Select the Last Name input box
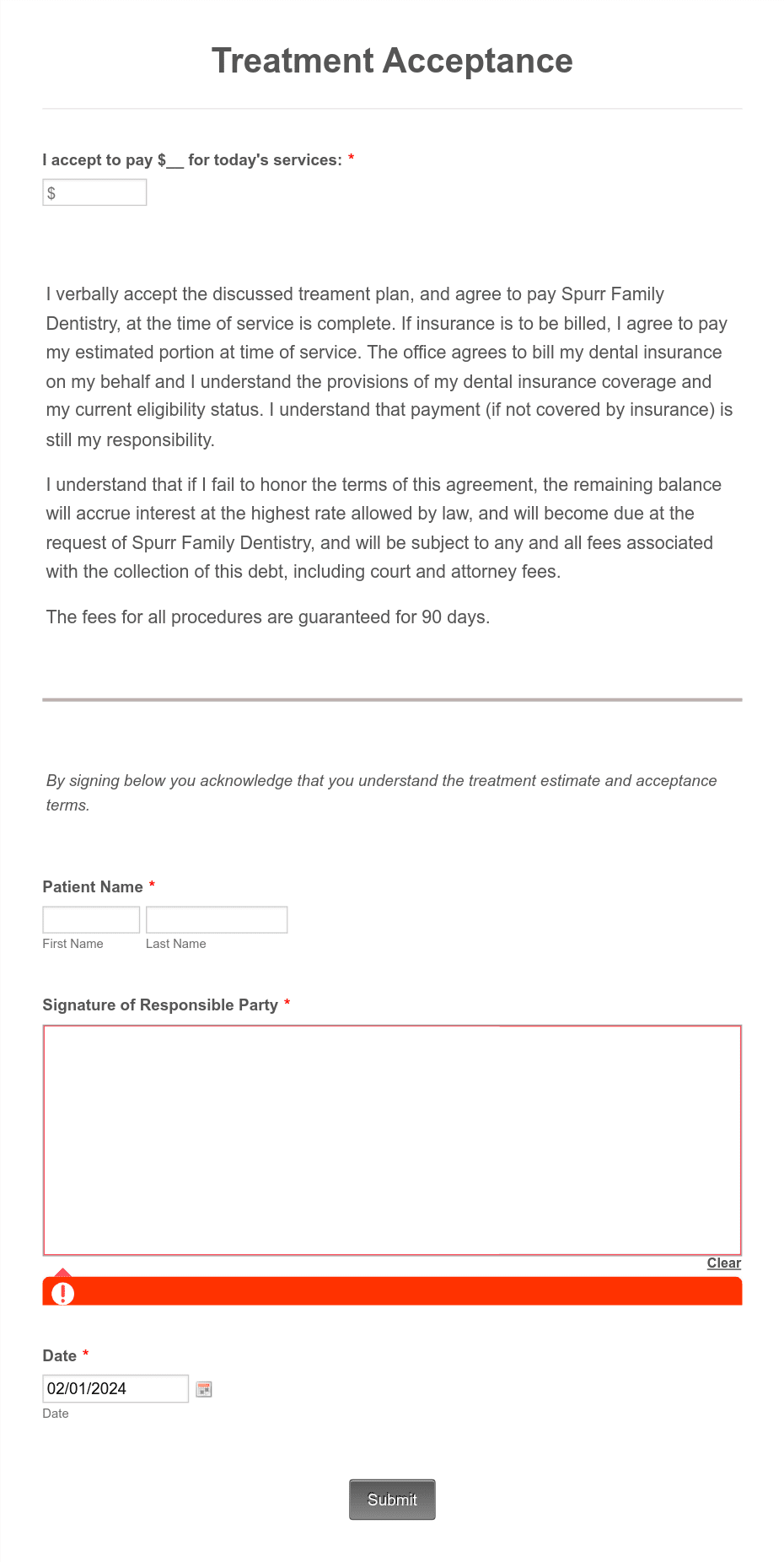The height and width of the screenshot is (1562, 784). click(x=217, y=918)
